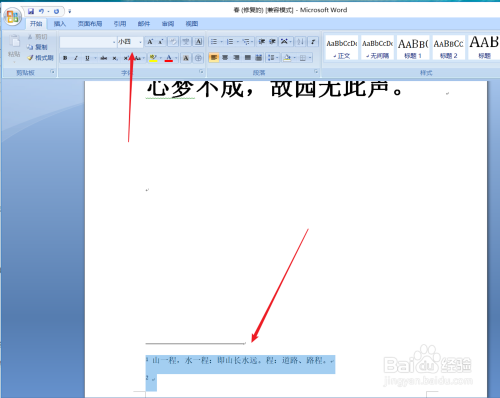The height and width of the screenshot is (398, 500).
Task: Open the 引用 (References) tab
Action: [x=120, y=24]
